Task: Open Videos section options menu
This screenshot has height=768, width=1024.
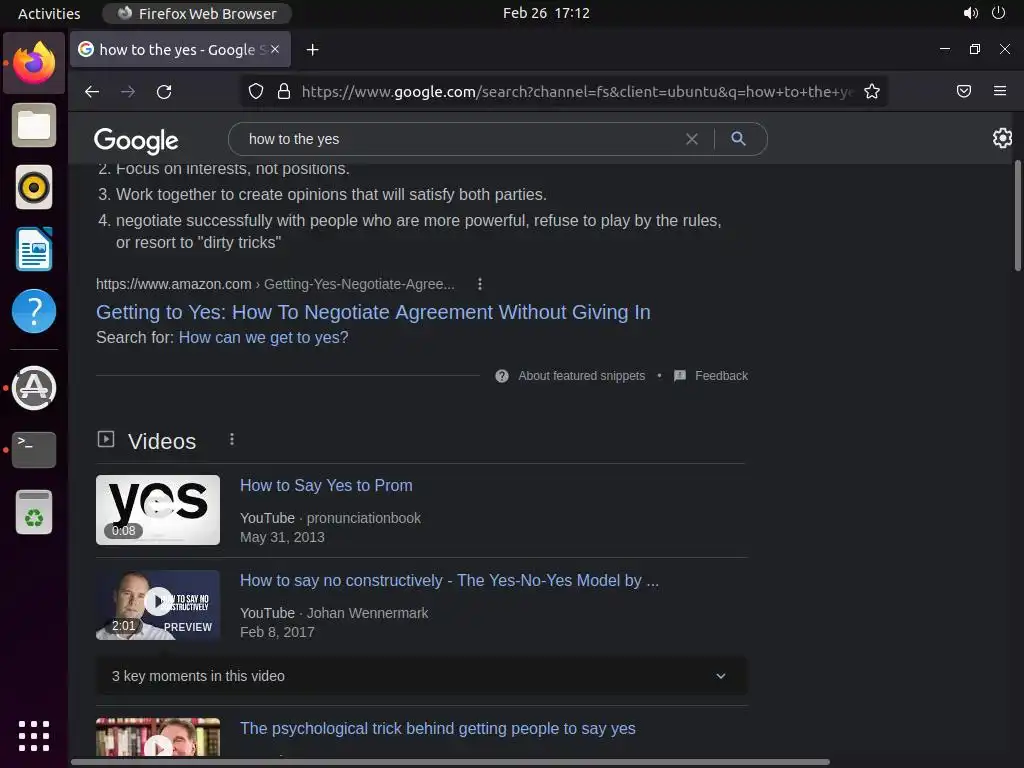Action: tap(232, 440)
